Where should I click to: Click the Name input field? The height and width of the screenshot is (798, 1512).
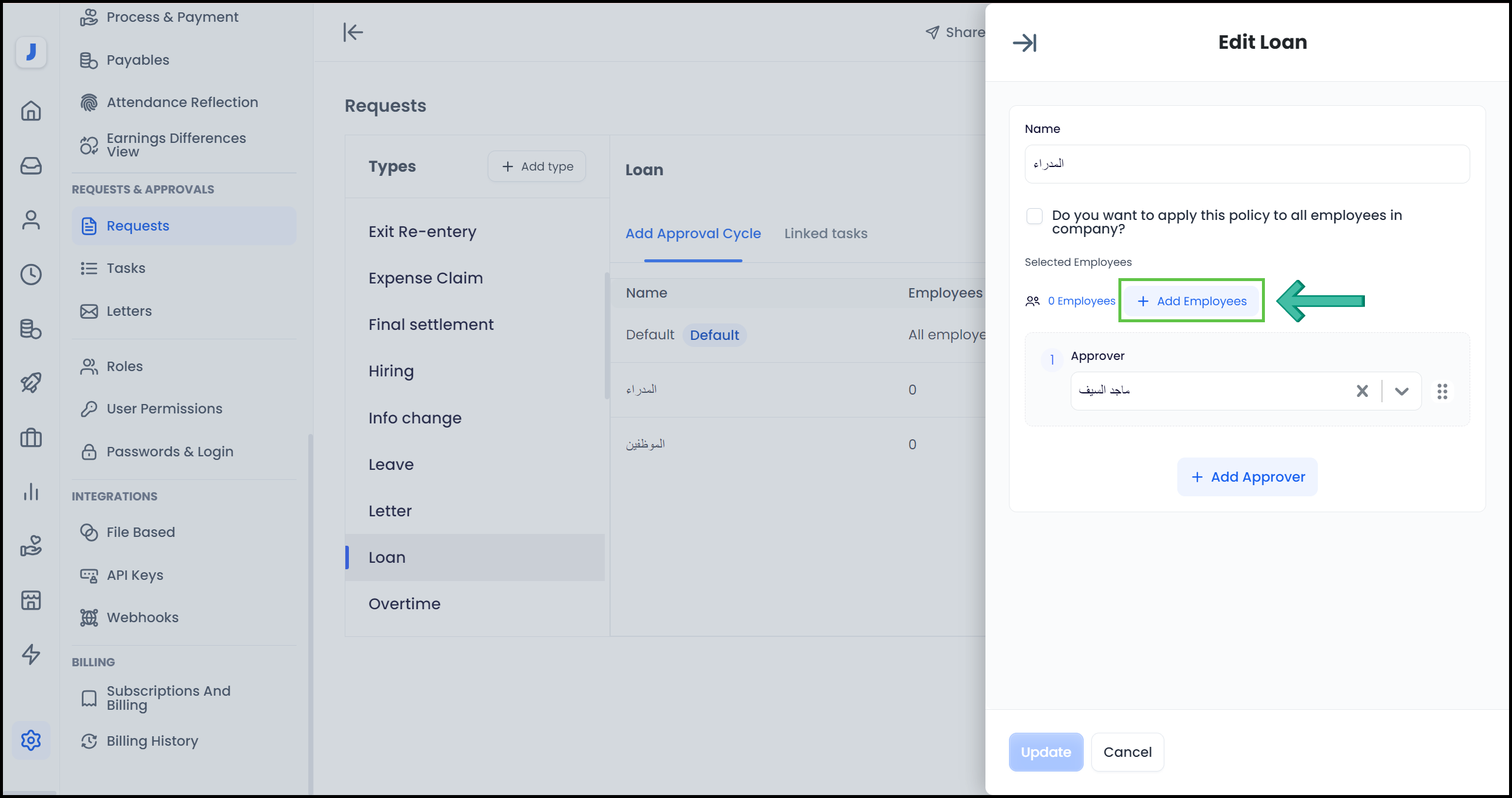tap(1247, 164)
